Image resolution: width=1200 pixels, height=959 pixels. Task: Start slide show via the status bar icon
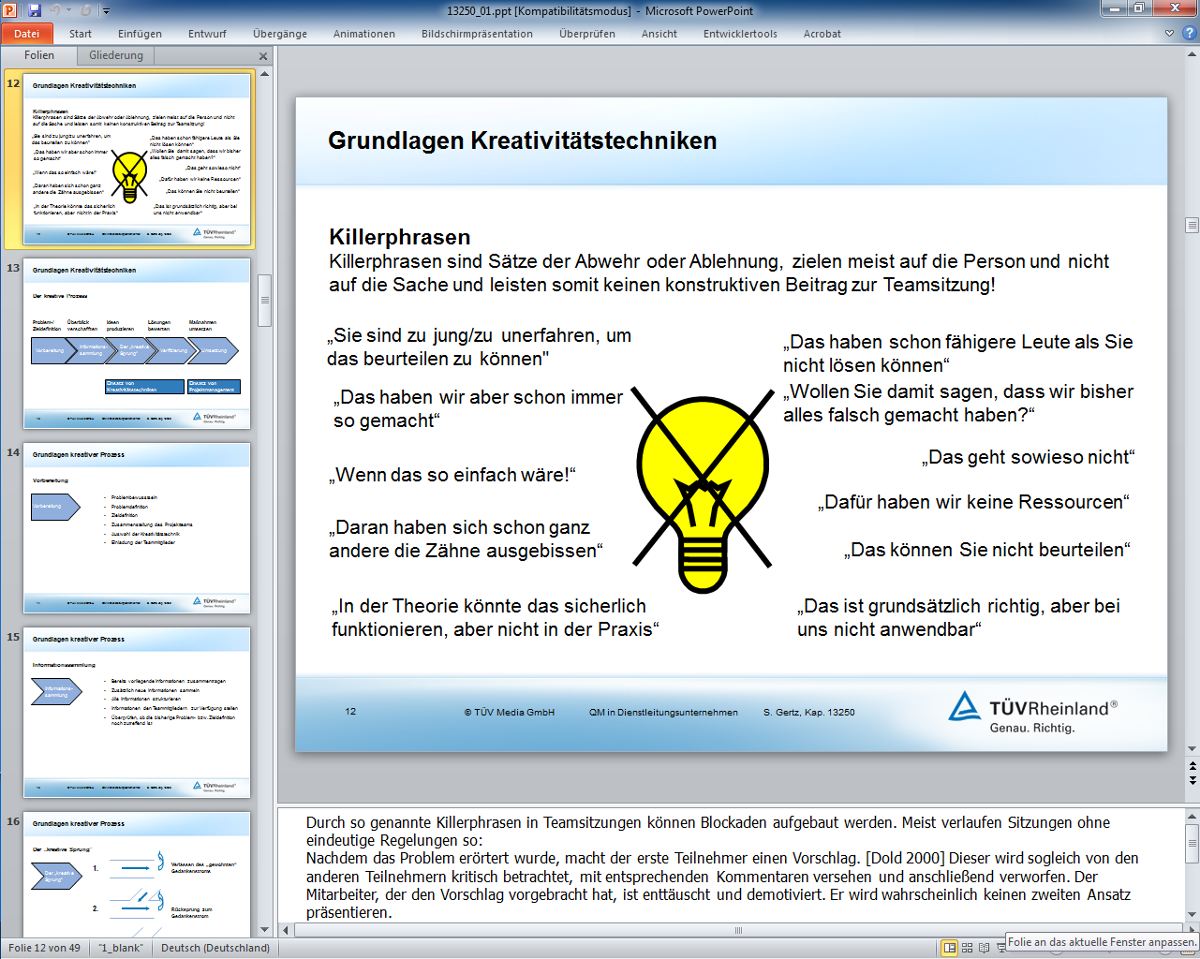(x=1003, y=947)
